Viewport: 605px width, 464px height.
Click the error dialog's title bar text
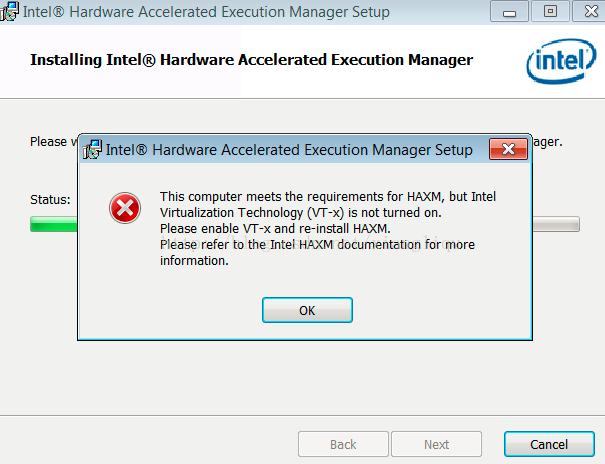pyautogui.click(x=288, y=150)
